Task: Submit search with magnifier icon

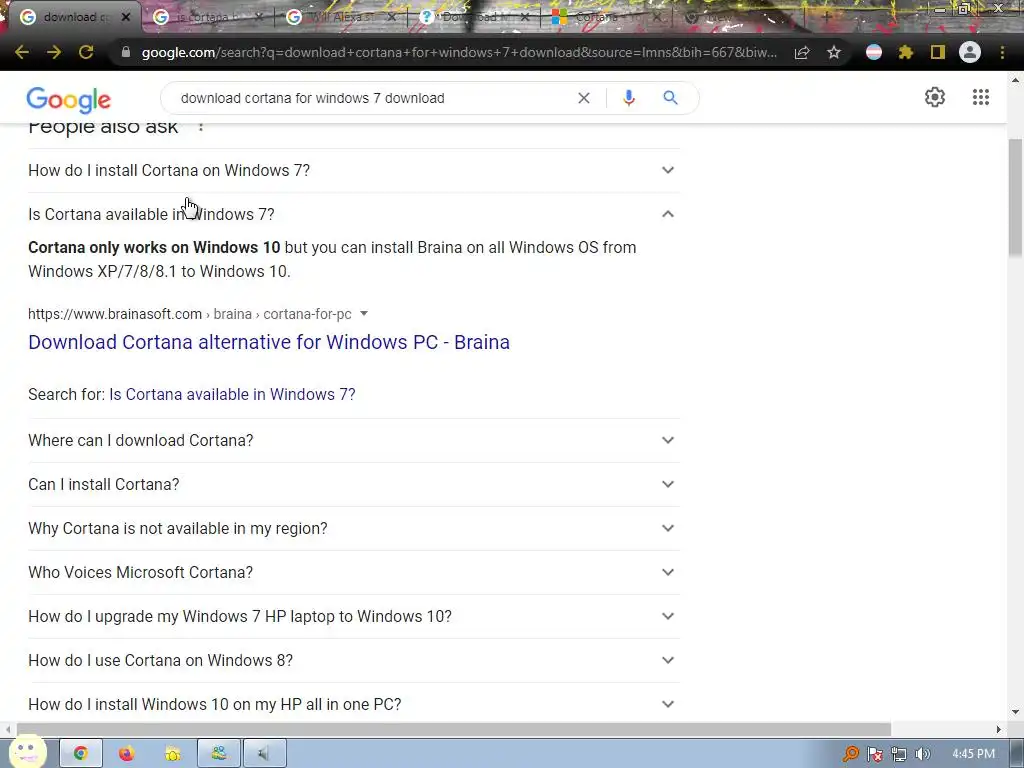Action: [670, 98]
